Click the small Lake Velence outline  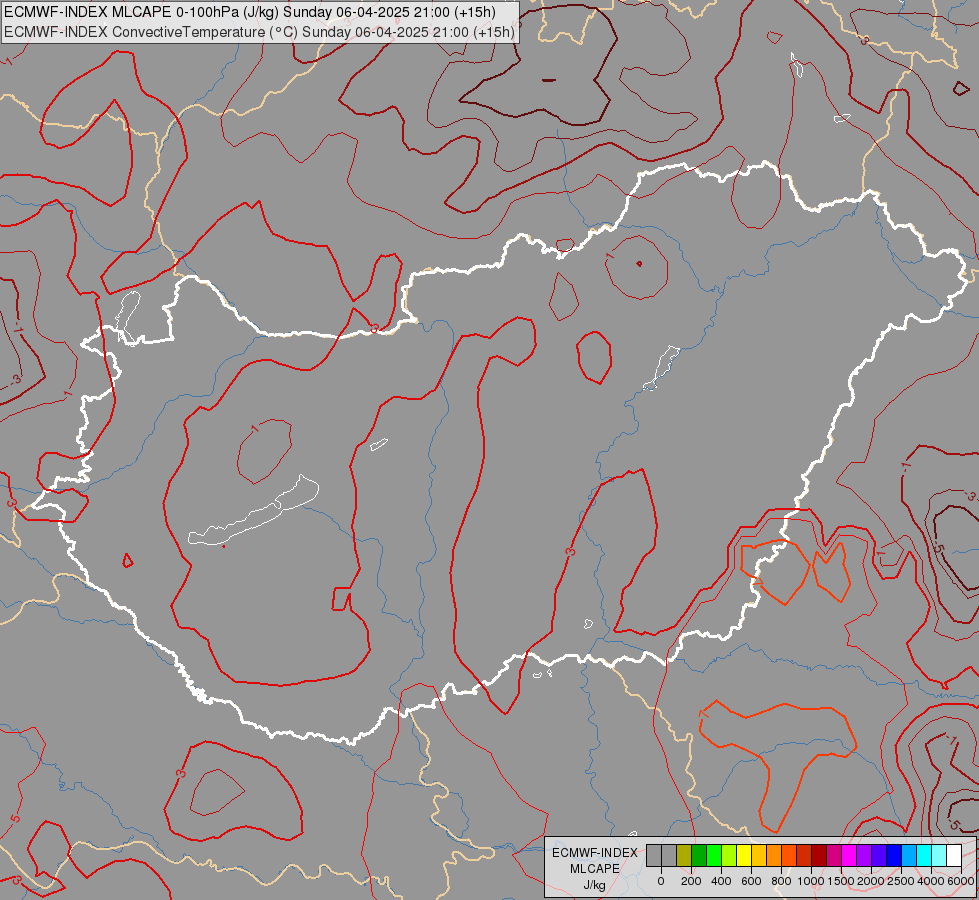click(x=378, y=444)
